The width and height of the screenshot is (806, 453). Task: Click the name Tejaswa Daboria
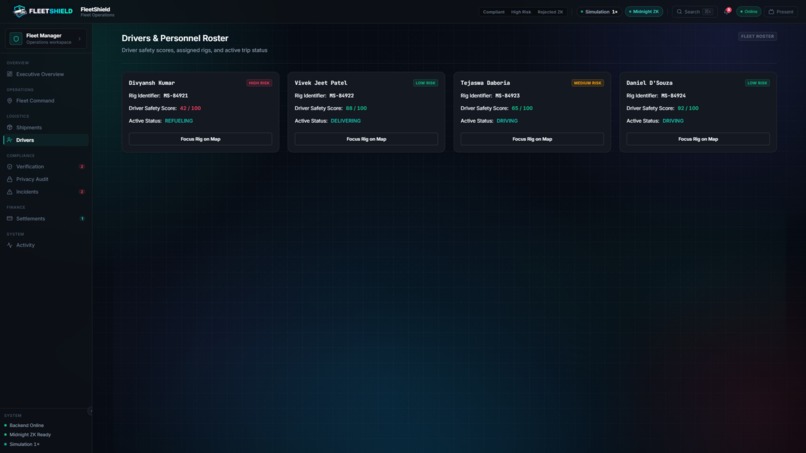click(x=485, y=83)
